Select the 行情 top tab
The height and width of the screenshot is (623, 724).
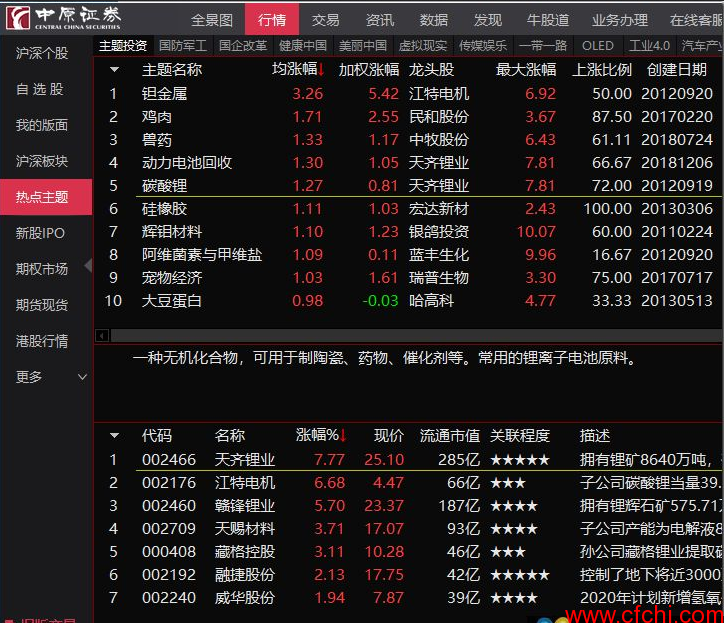pos(272,19)
